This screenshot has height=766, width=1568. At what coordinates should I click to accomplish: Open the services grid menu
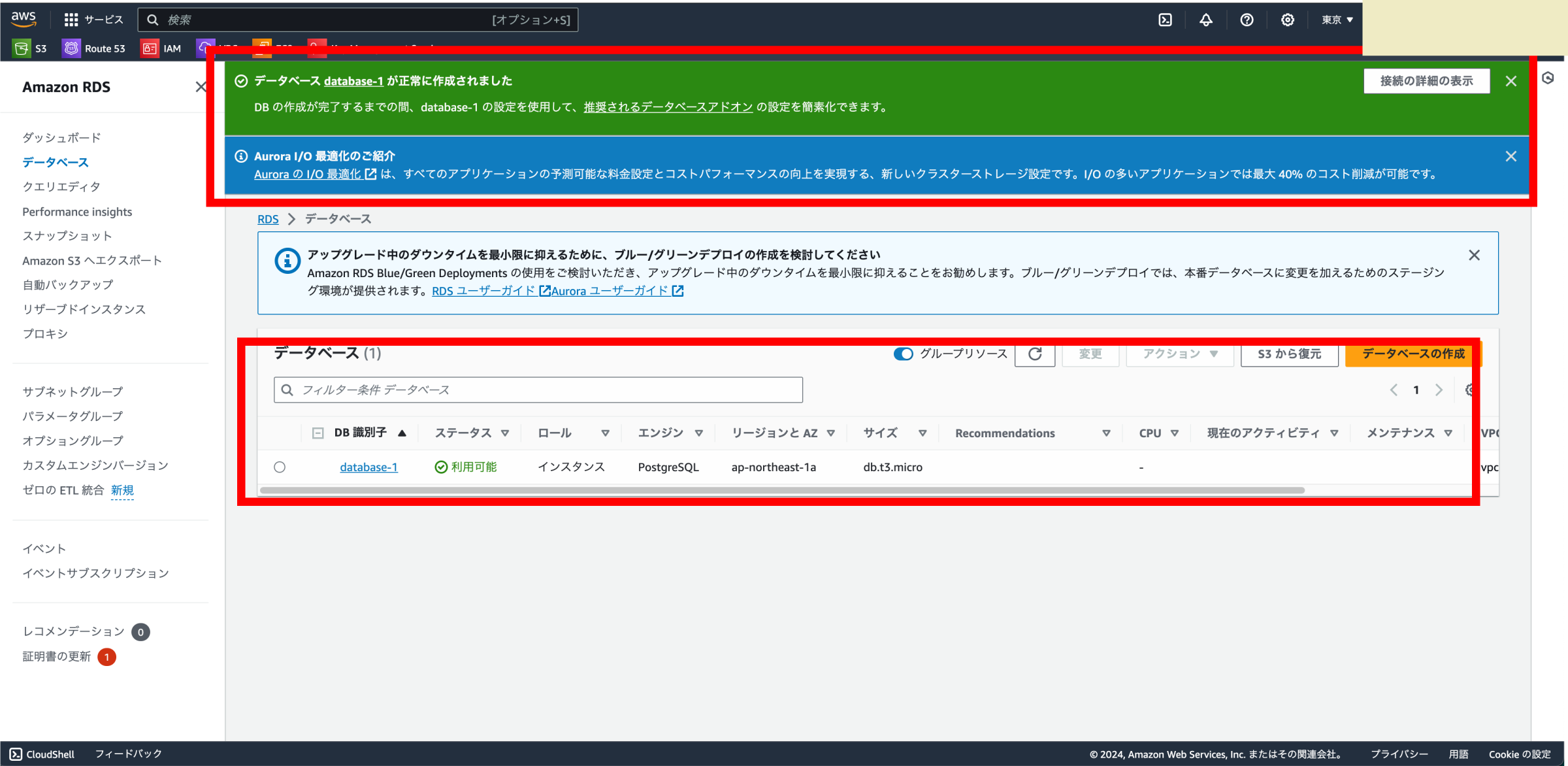click(x=71, y=19)
